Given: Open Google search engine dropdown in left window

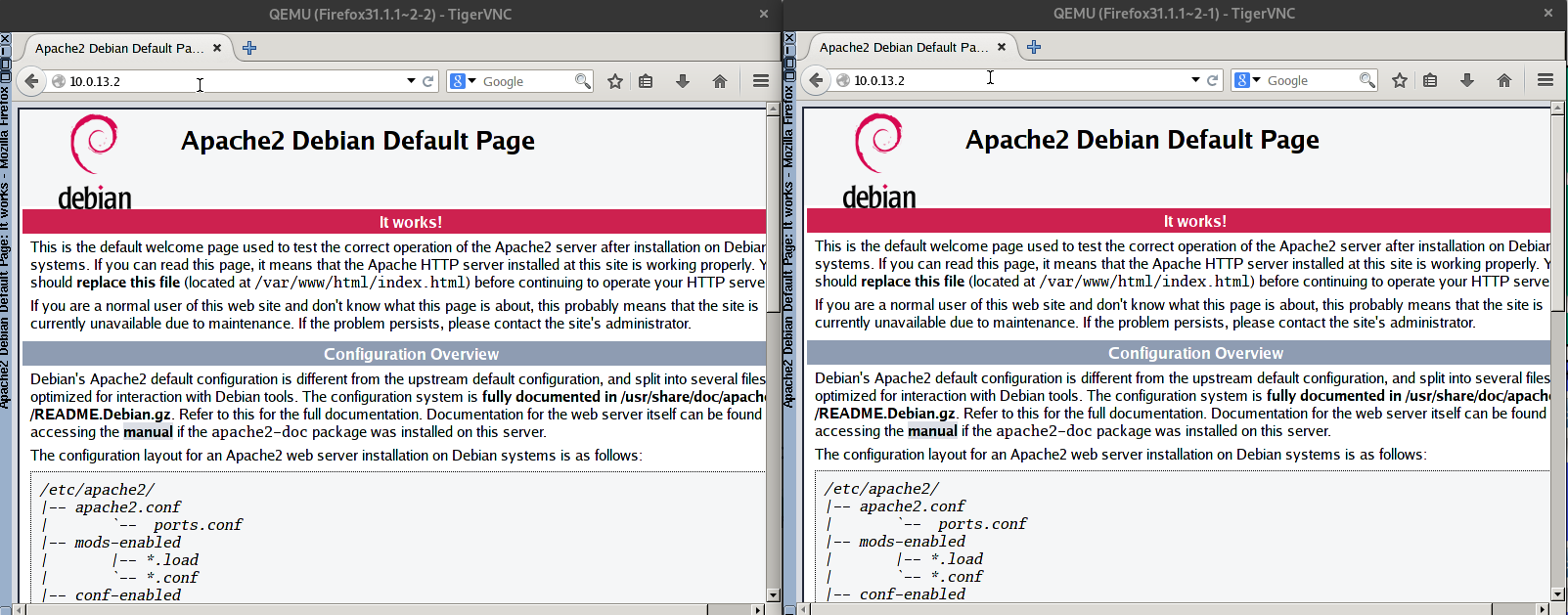Looking at the screenshot, I should coord(463,81).
